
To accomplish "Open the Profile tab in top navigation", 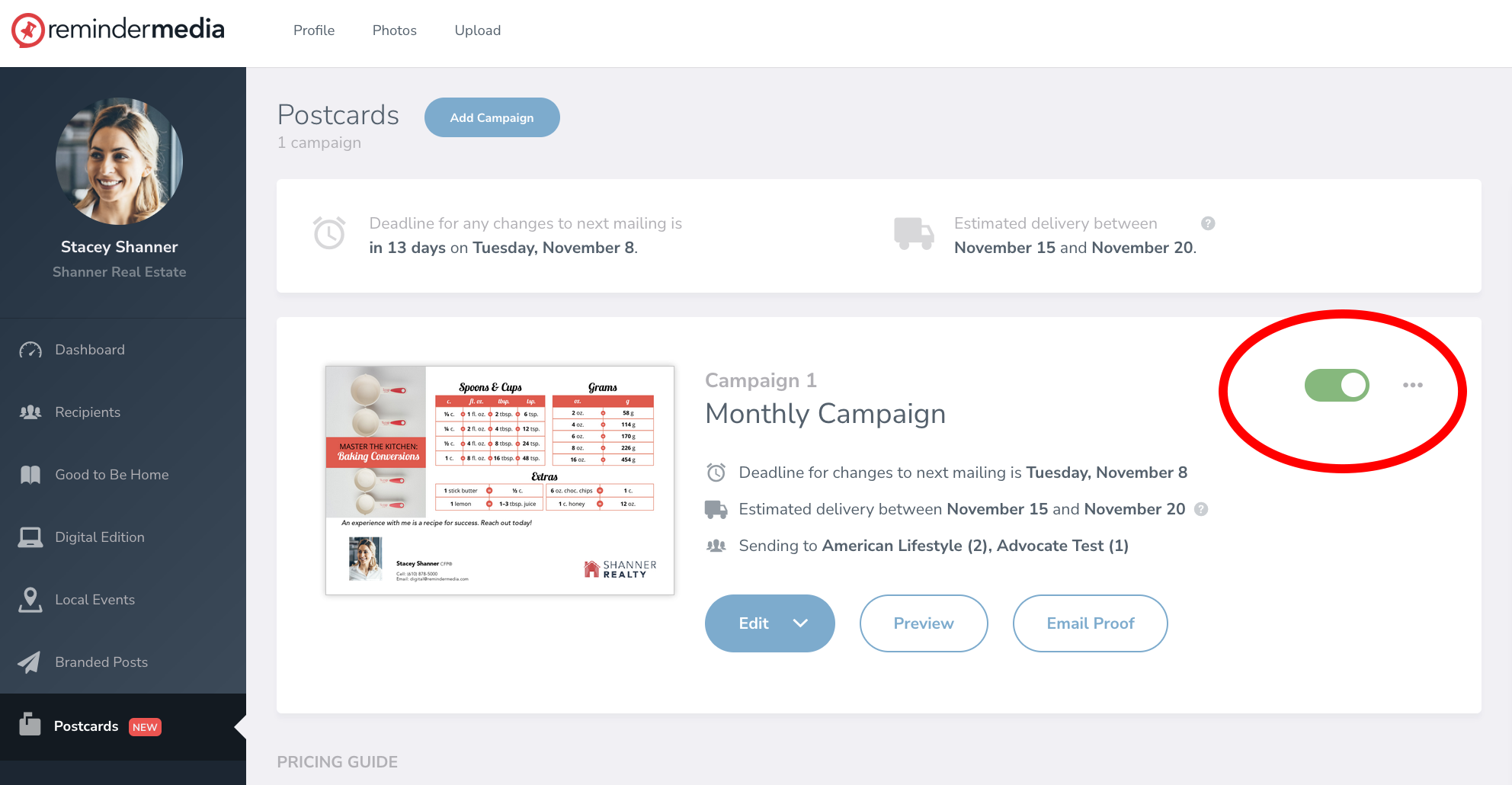I will (314, 30).
